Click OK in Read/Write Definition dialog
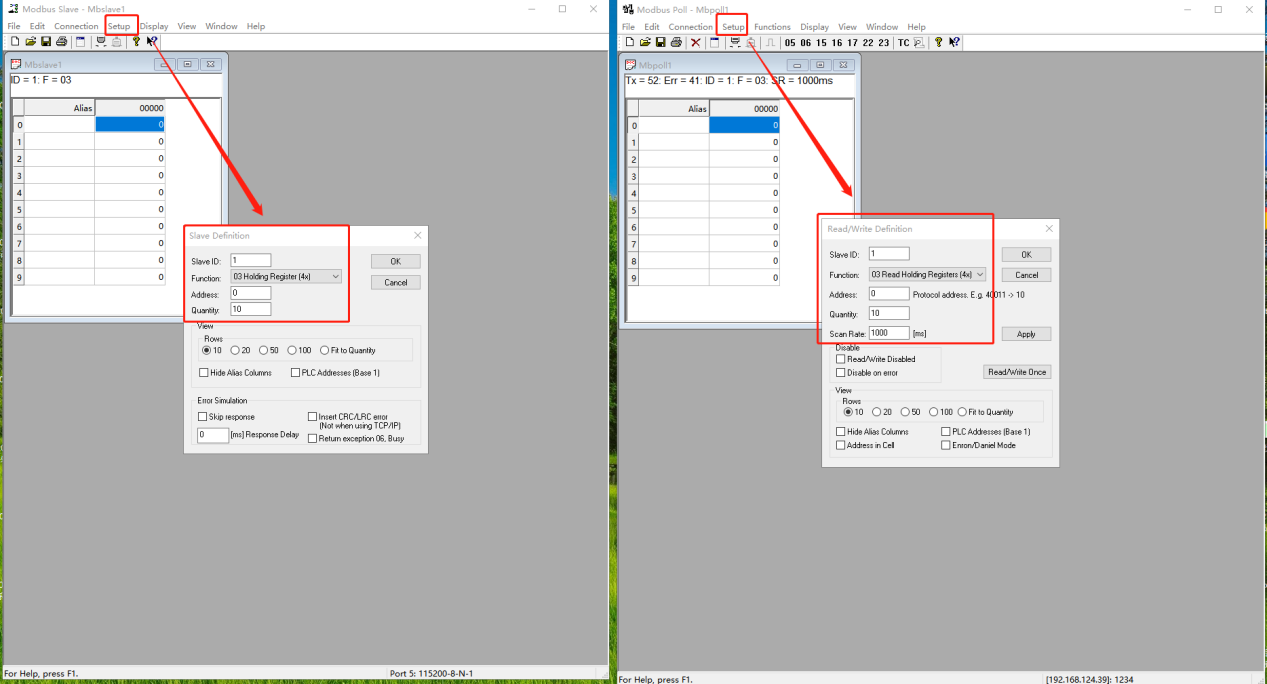 click(x=1026, y=254)
